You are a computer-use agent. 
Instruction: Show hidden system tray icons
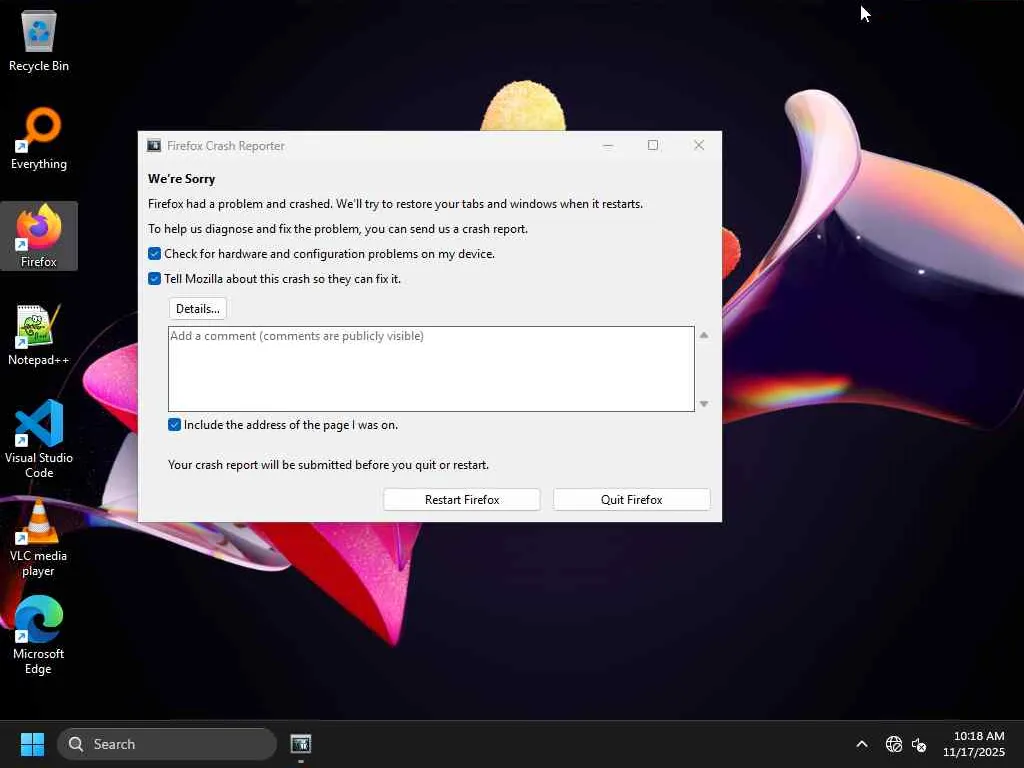click(x=862, y=744)
